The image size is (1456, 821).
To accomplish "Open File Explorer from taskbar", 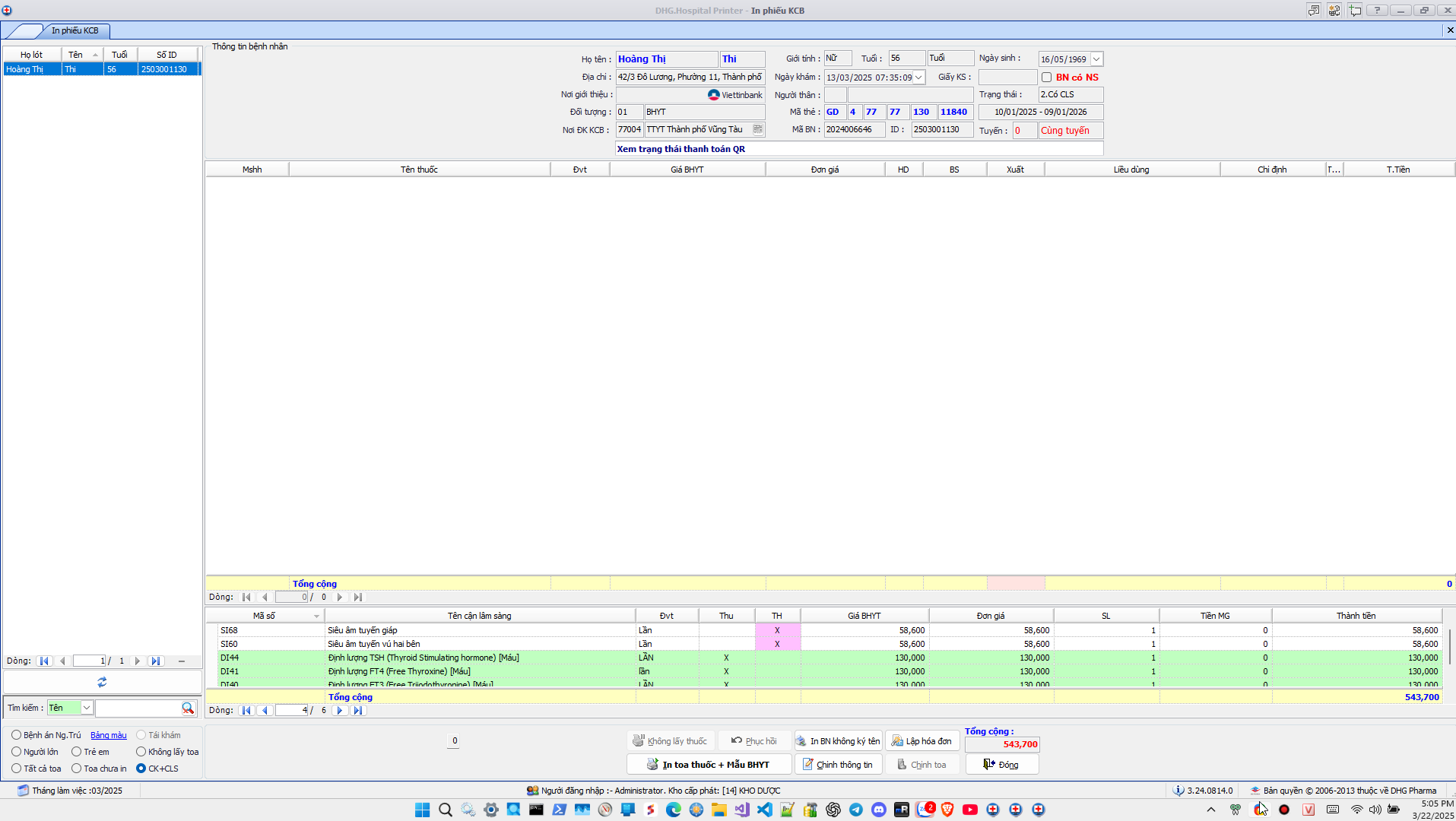I will (719, 810).
